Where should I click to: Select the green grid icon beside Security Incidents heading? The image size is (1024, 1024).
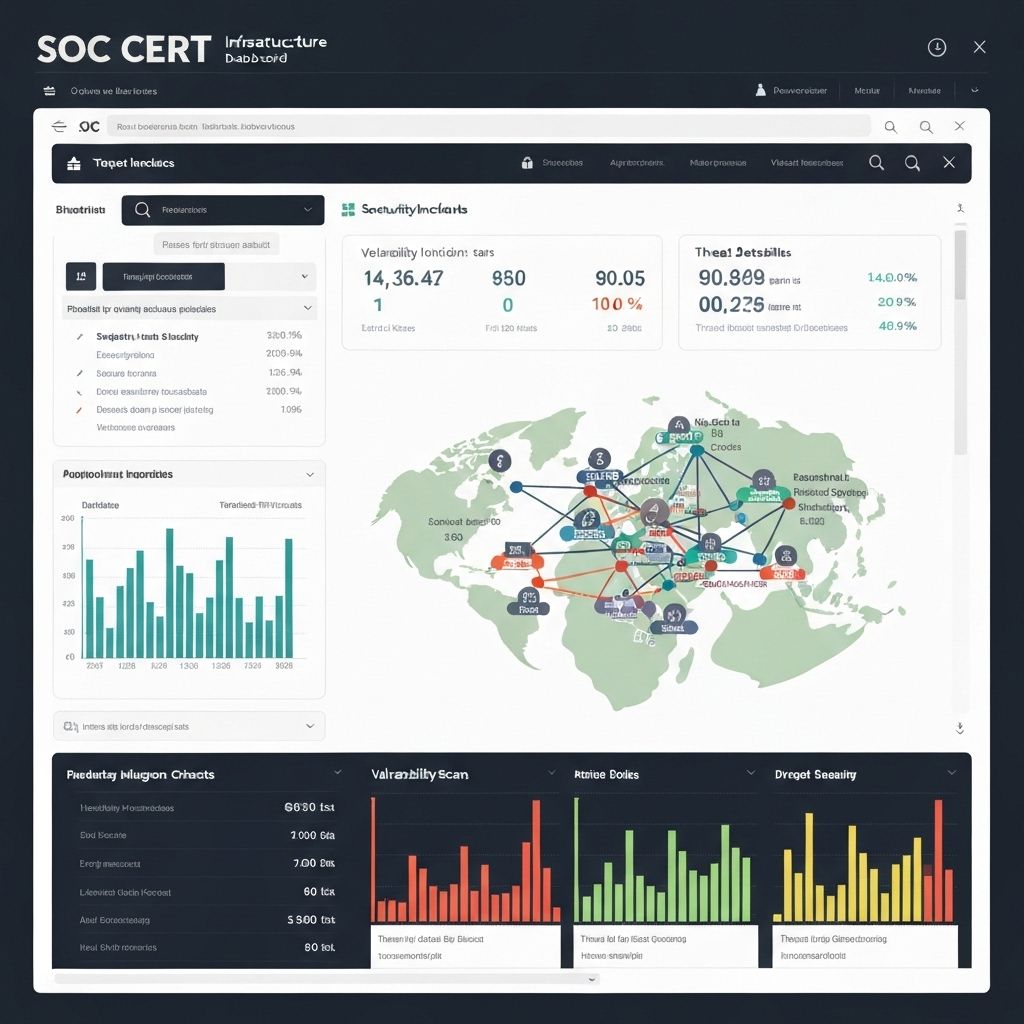[x=347, y=210]
